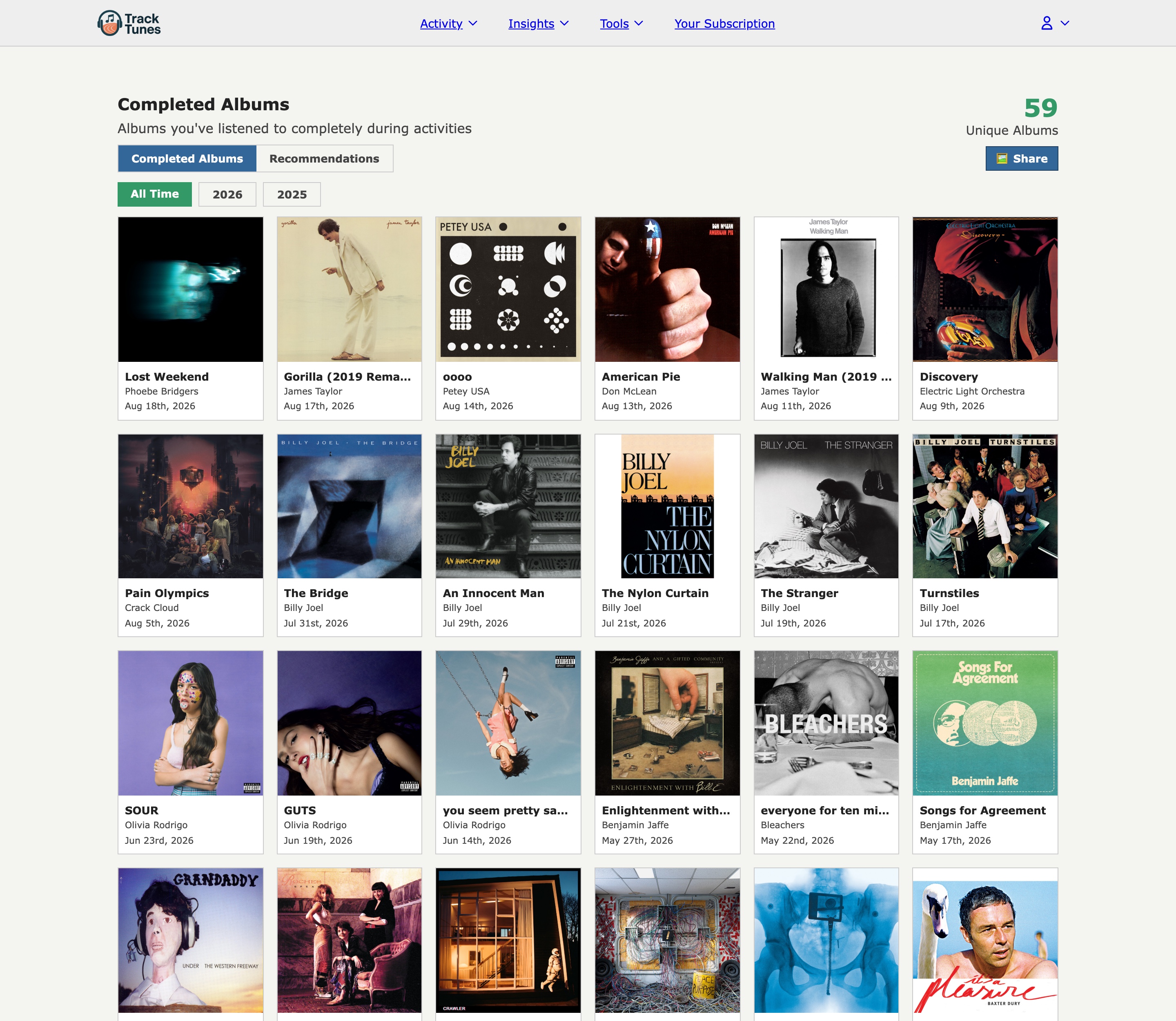Viewport: 1176px width, 1021px height.
Task: Select the Roches album cover
Action: pos(349,941)
